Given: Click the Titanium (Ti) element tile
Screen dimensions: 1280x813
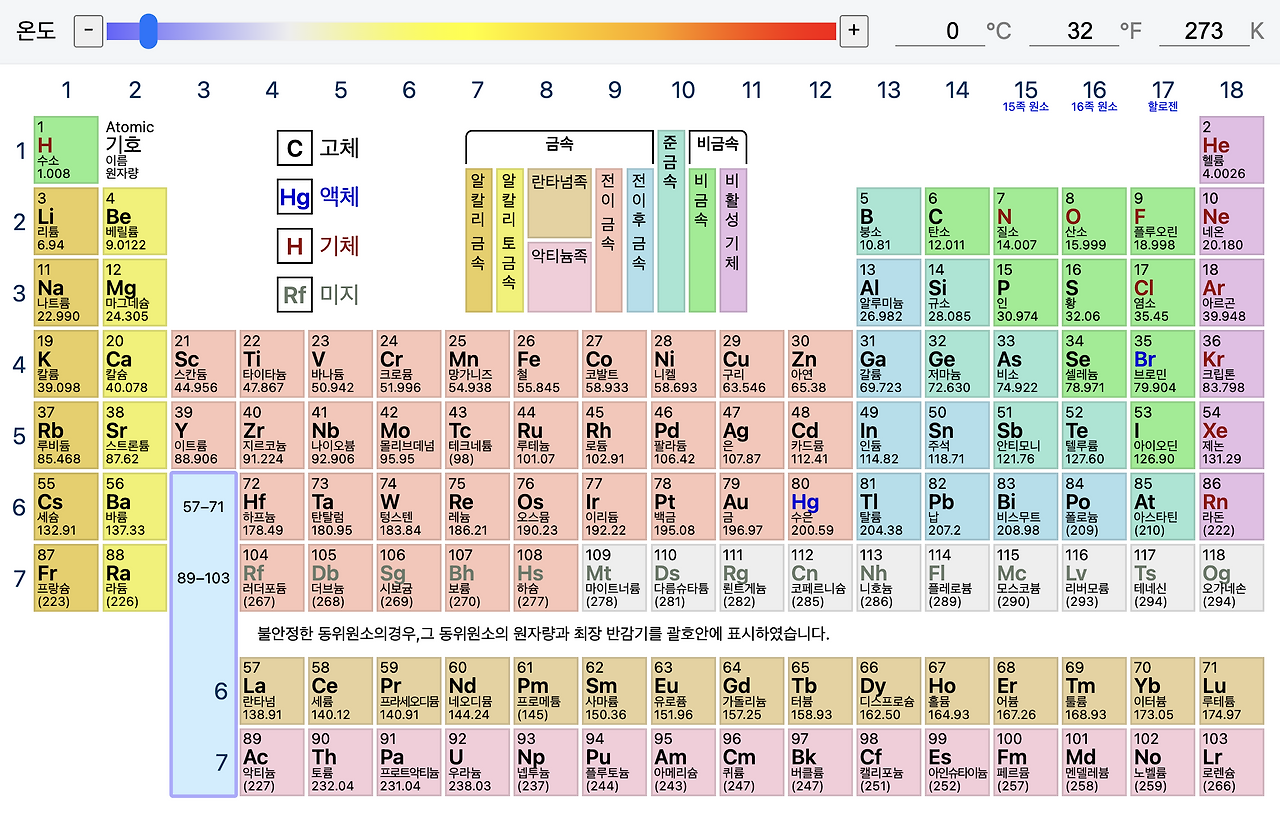Looking at the screenshot, I should point(272,365).
